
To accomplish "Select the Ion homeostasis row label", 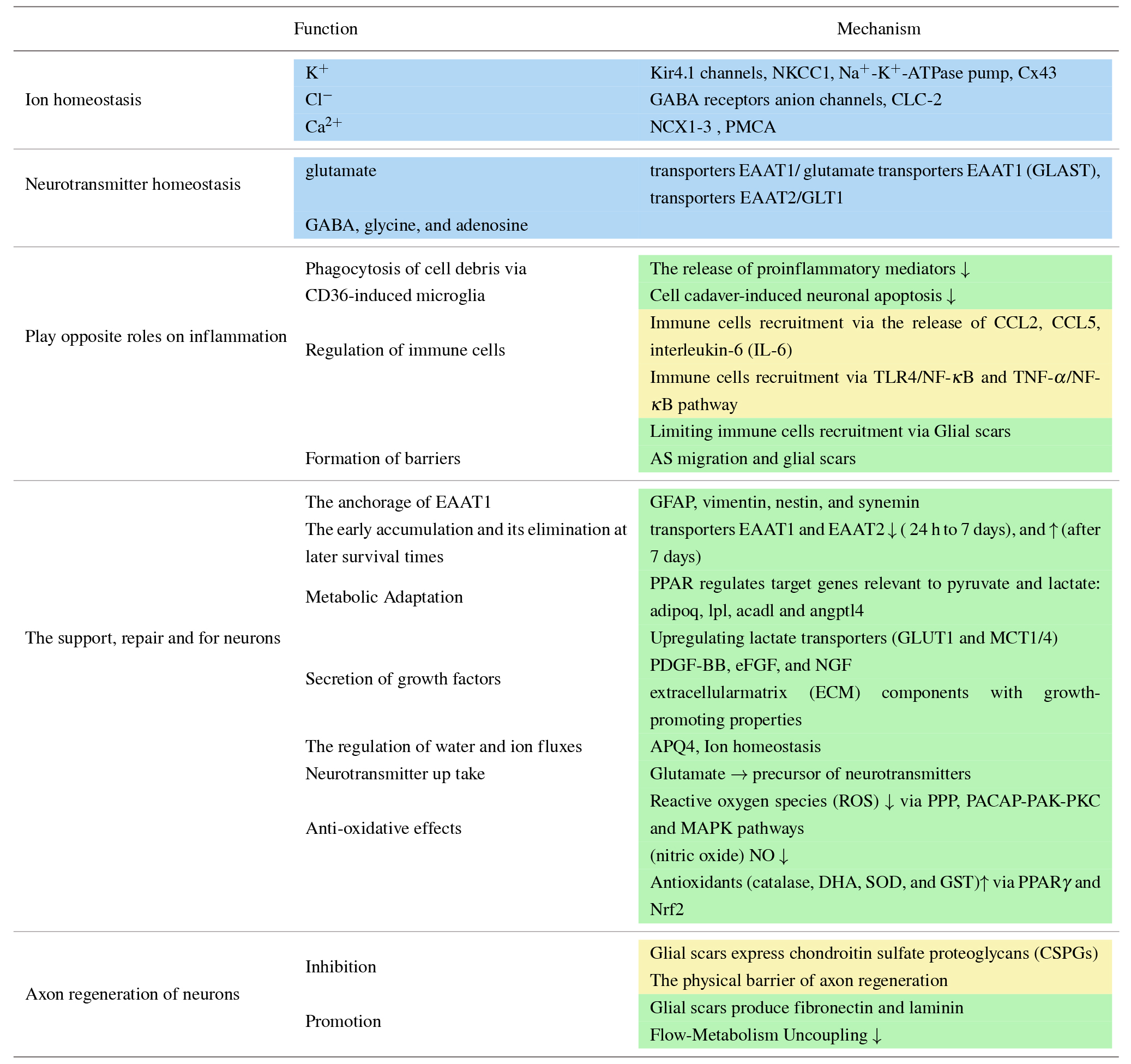I will pyautogui.click(x=83, y=100).
